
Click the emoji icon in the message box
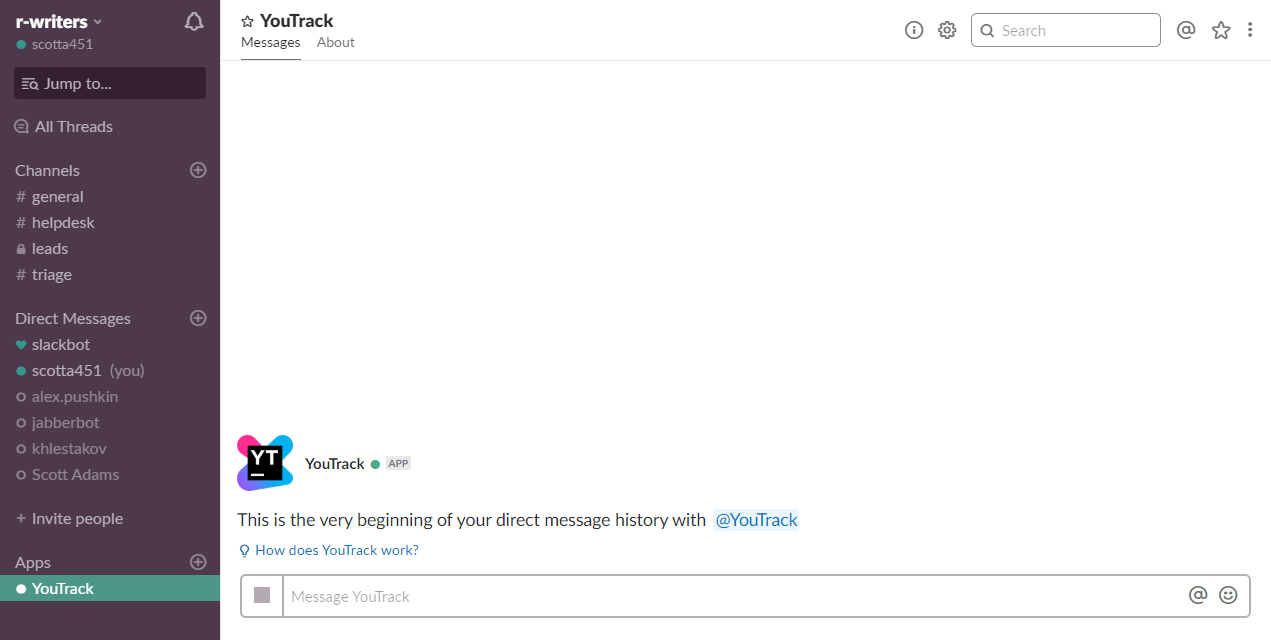tap(1228, 594)
